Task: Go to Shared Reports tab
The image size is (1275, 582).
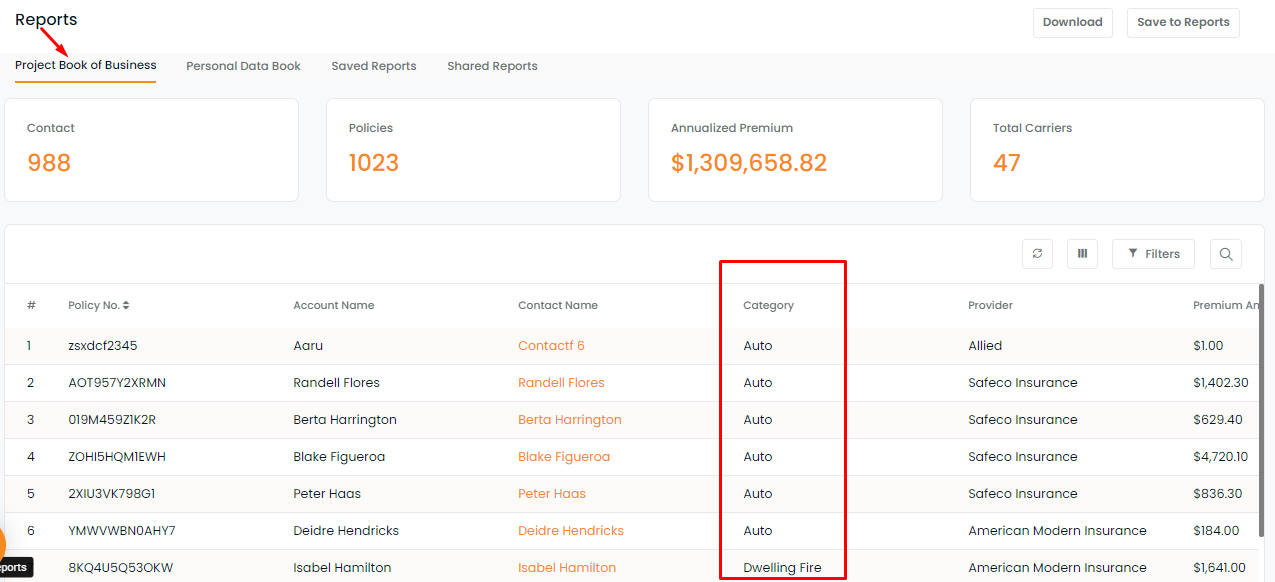Action: [492, 66]
